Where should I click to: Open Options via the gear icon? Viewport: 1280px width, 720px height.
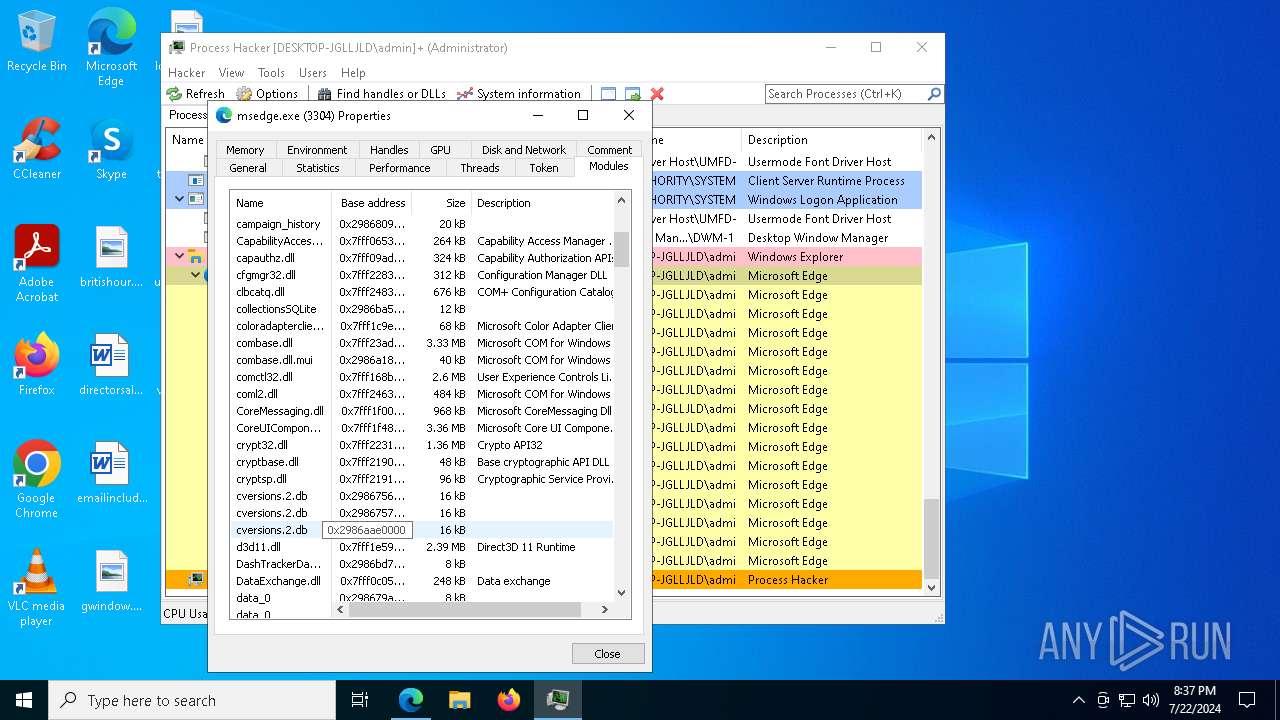coord(243,94)
